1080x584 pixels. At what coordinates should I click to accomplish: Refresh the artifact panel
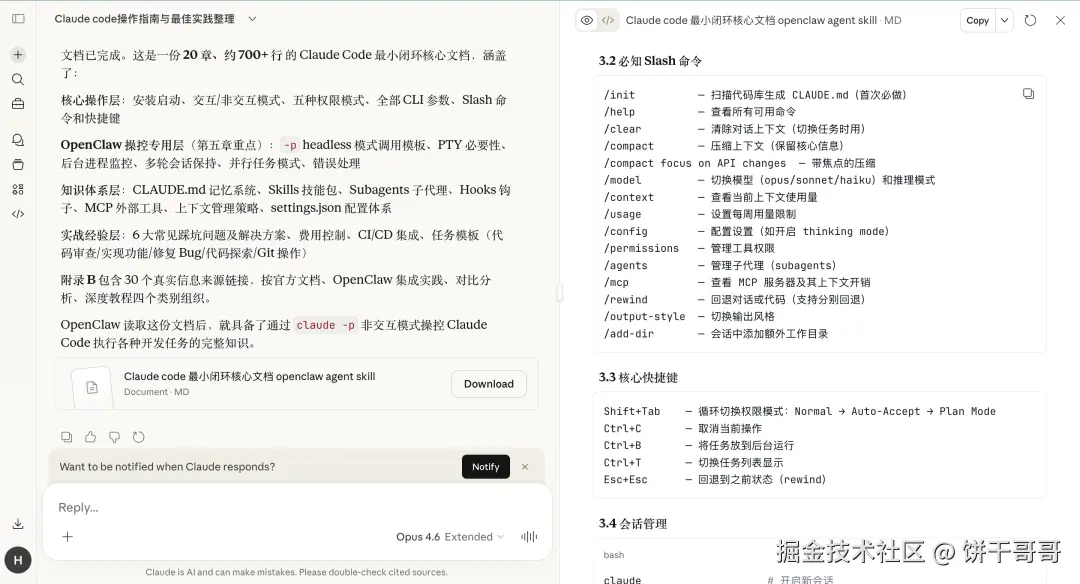(x=1030, y=21)
